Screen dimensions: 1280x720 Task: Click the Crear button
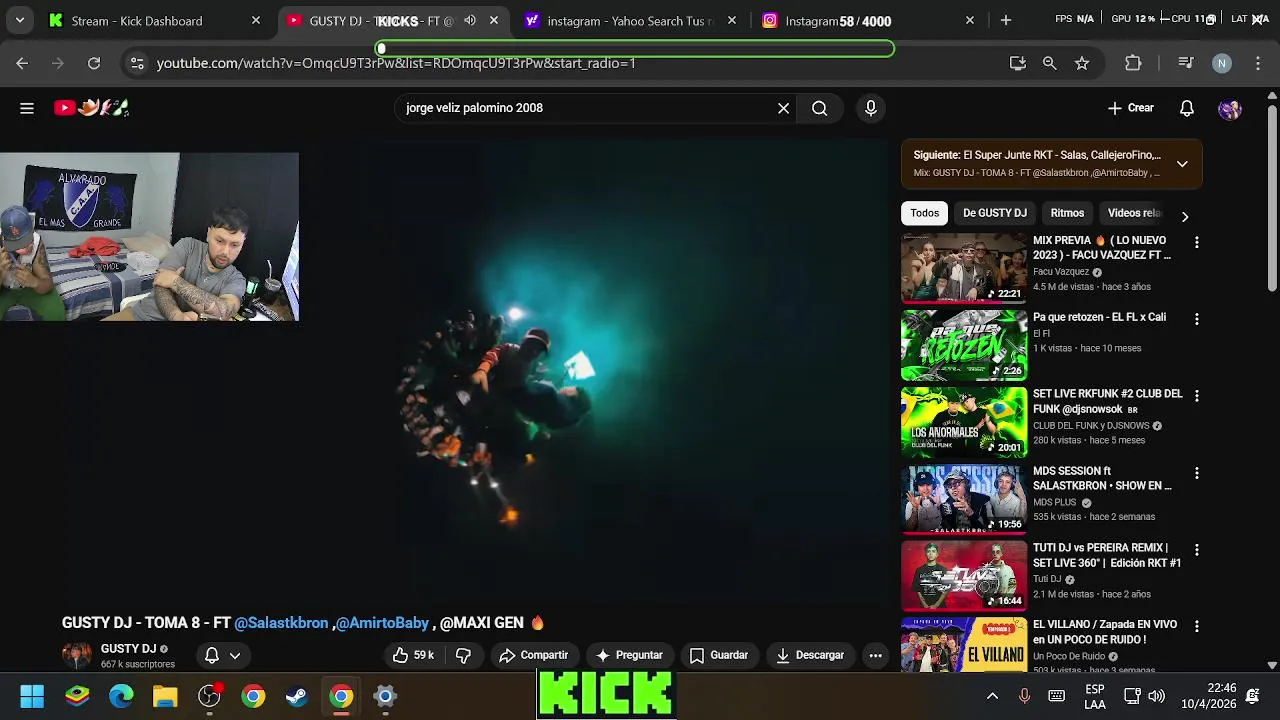1131,108
